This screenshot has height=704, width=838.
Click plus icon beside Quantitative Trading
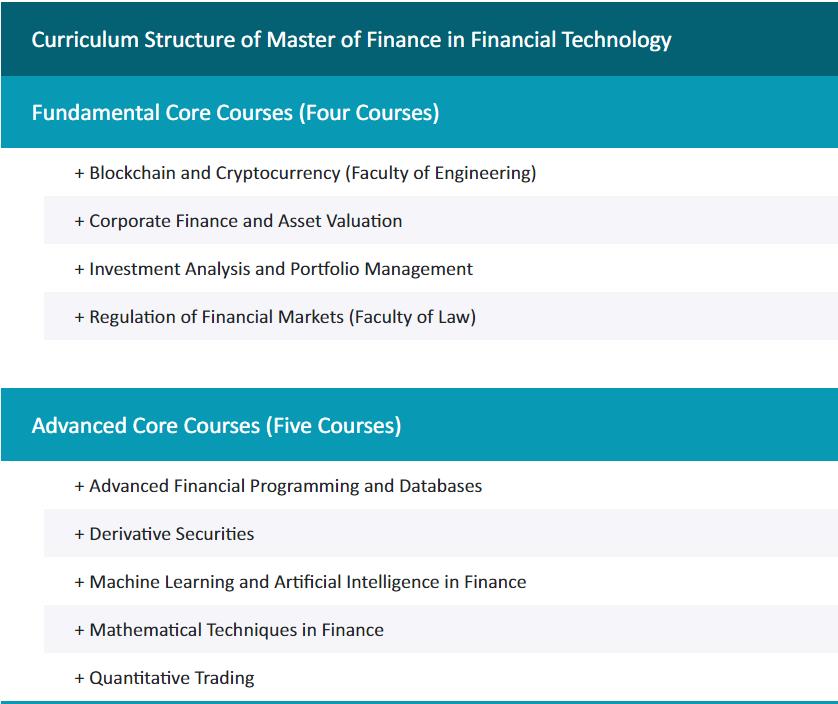pos(80,678)
